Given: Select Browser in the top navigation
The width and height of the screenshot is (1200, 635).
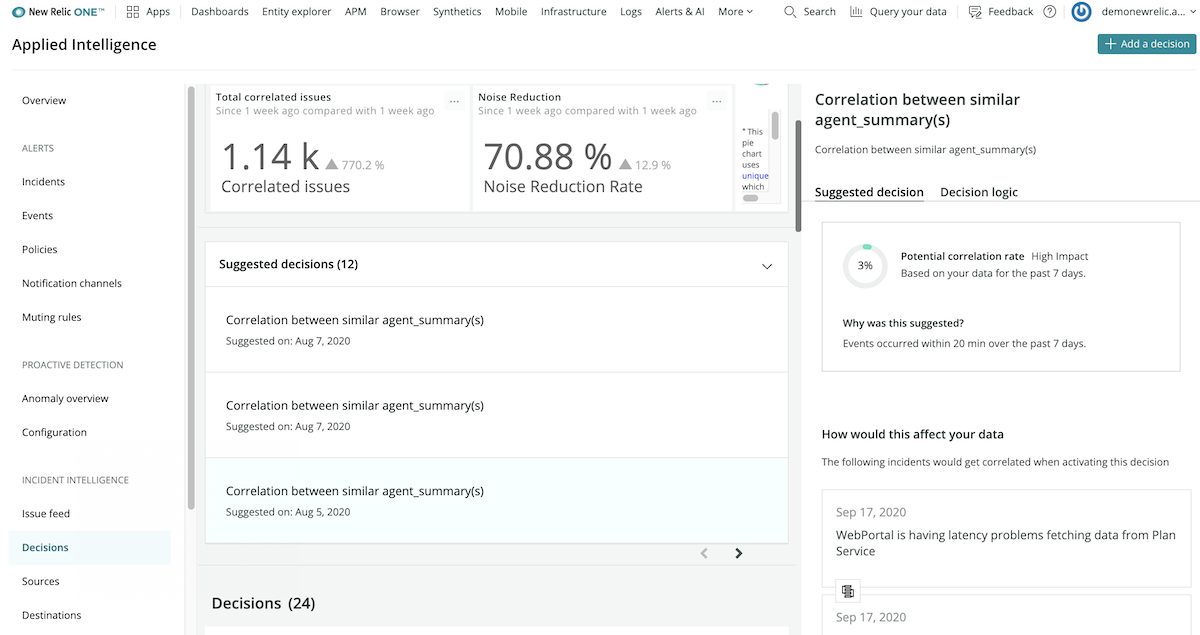Looking at the screenshot, I should 400,12.
